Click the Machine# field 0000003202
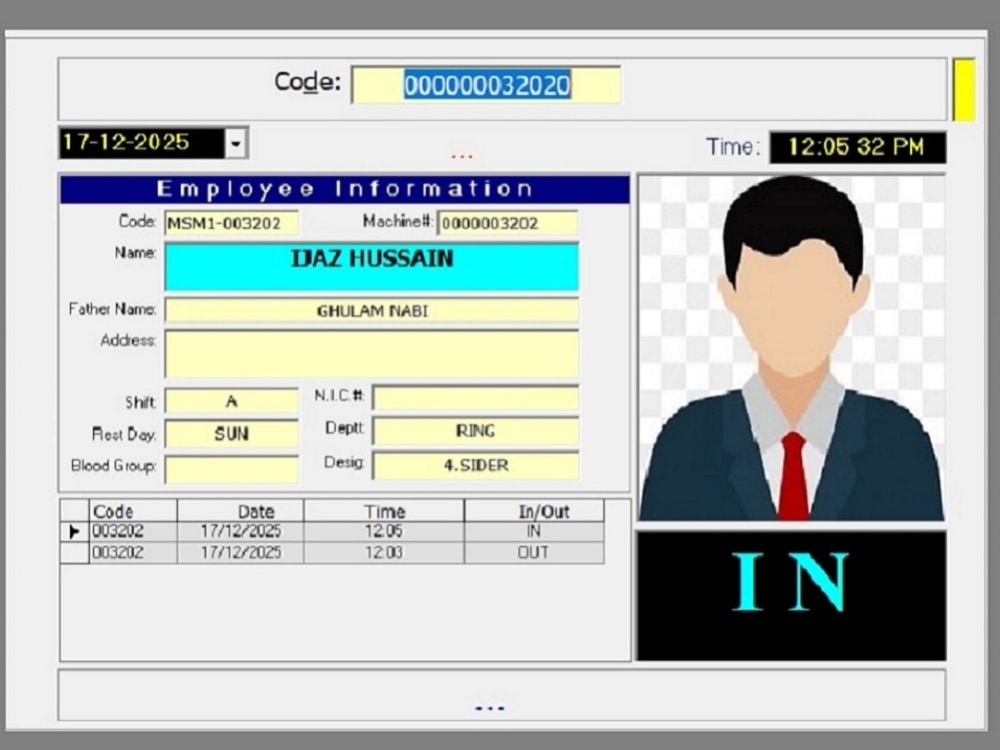1000x750 pixels. coord(508,223)
